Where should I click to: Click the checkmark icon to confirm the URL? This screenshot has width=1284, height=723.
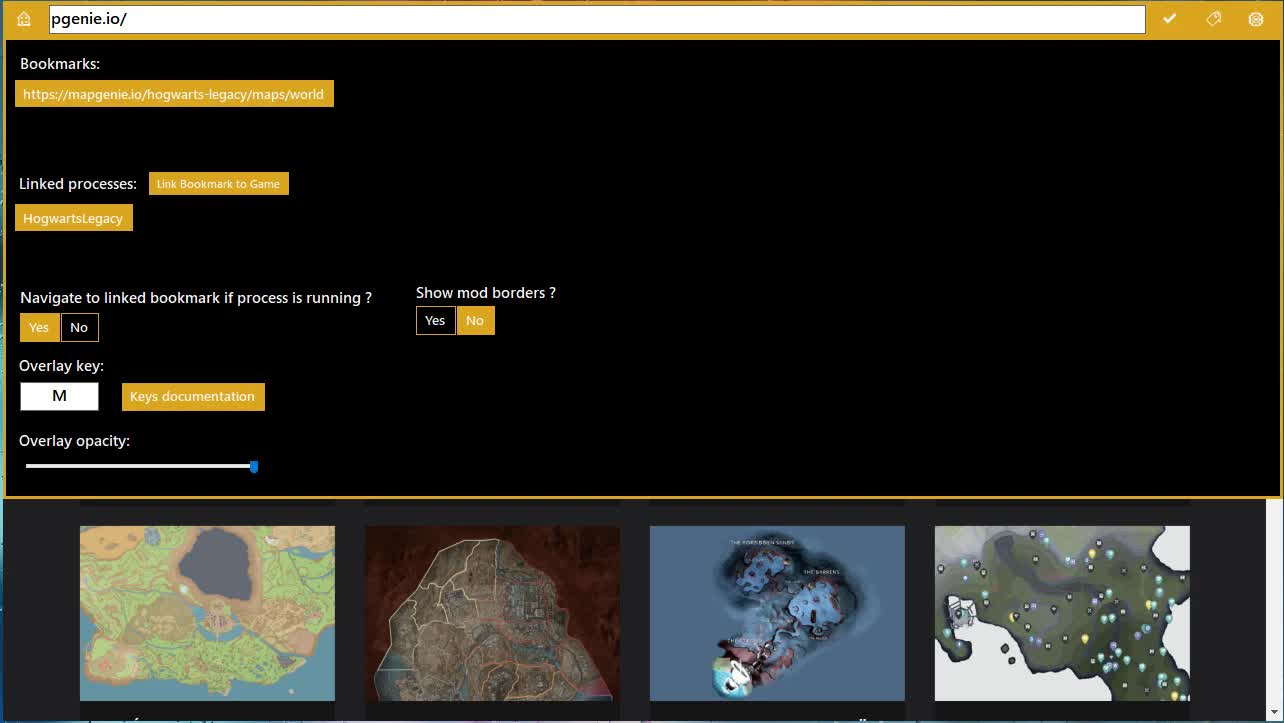click(x=1169, y=19)
